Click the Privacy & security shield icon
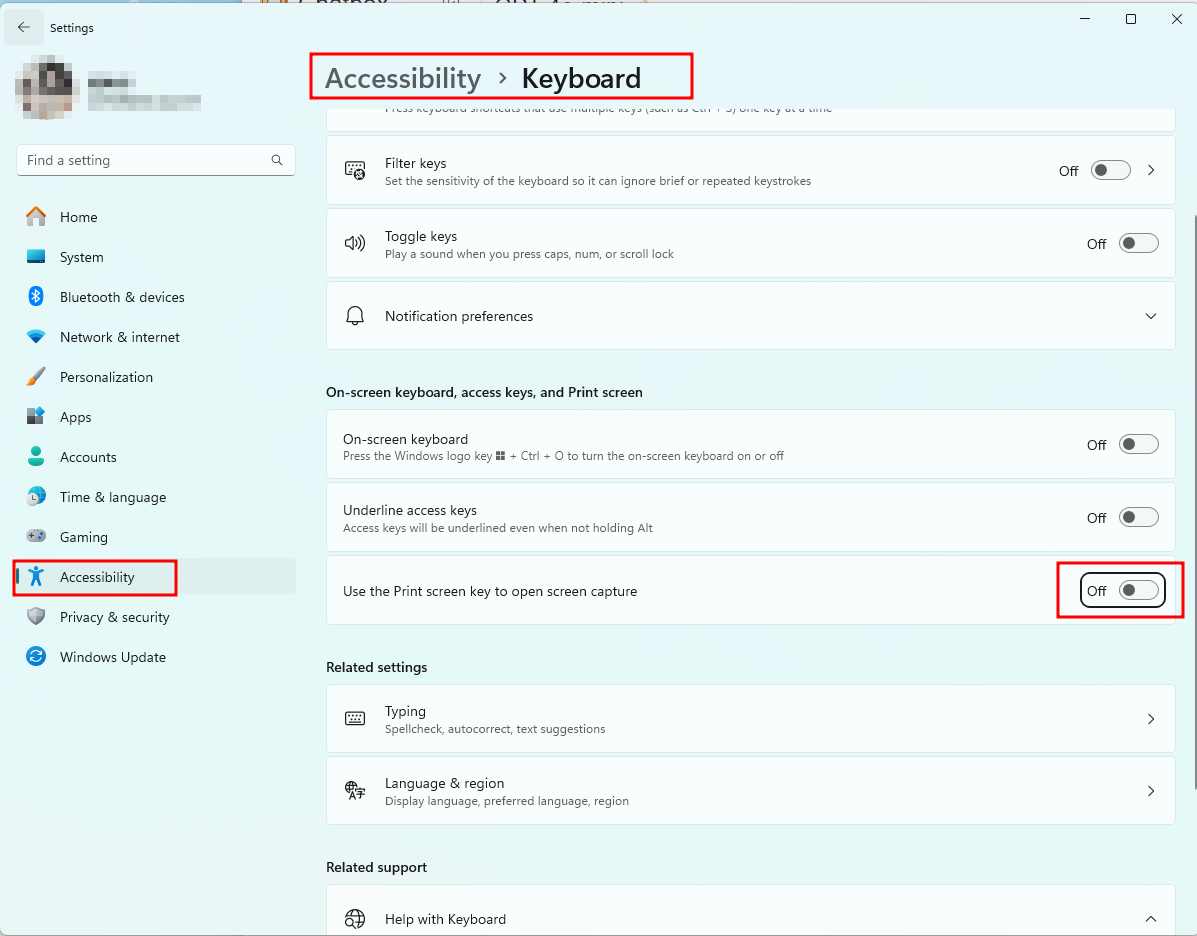The height and width of the screenshot is (936, 1197). pos(36,617)
